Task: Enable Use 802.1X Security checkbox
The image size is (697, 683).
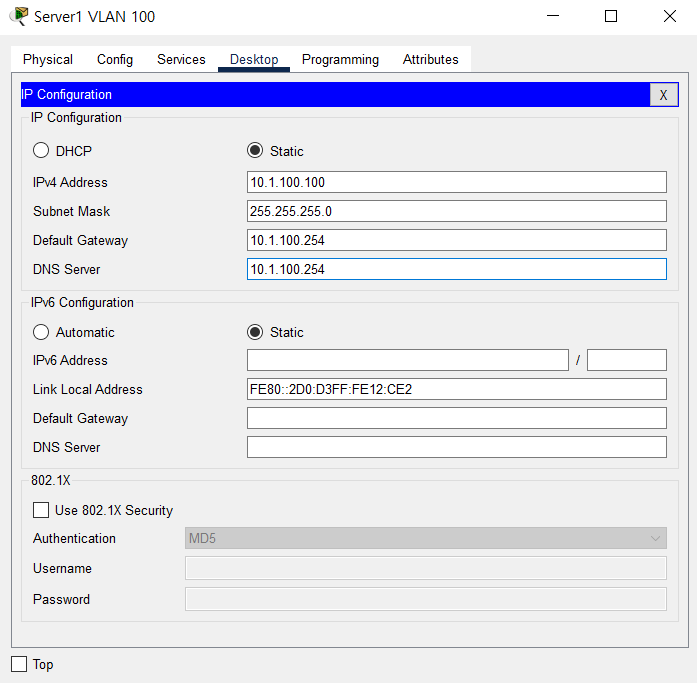Action: (41, 510)
